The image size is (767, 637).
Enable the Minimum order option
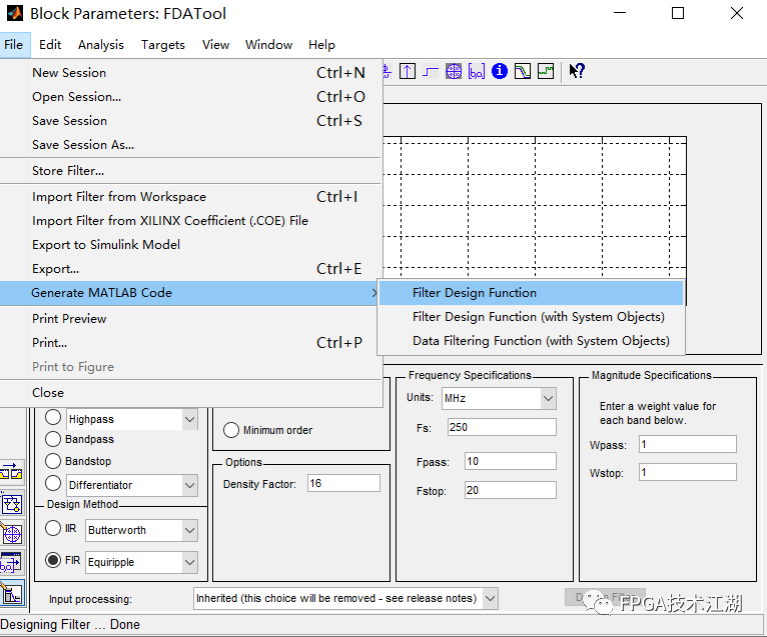click(231, 430)
